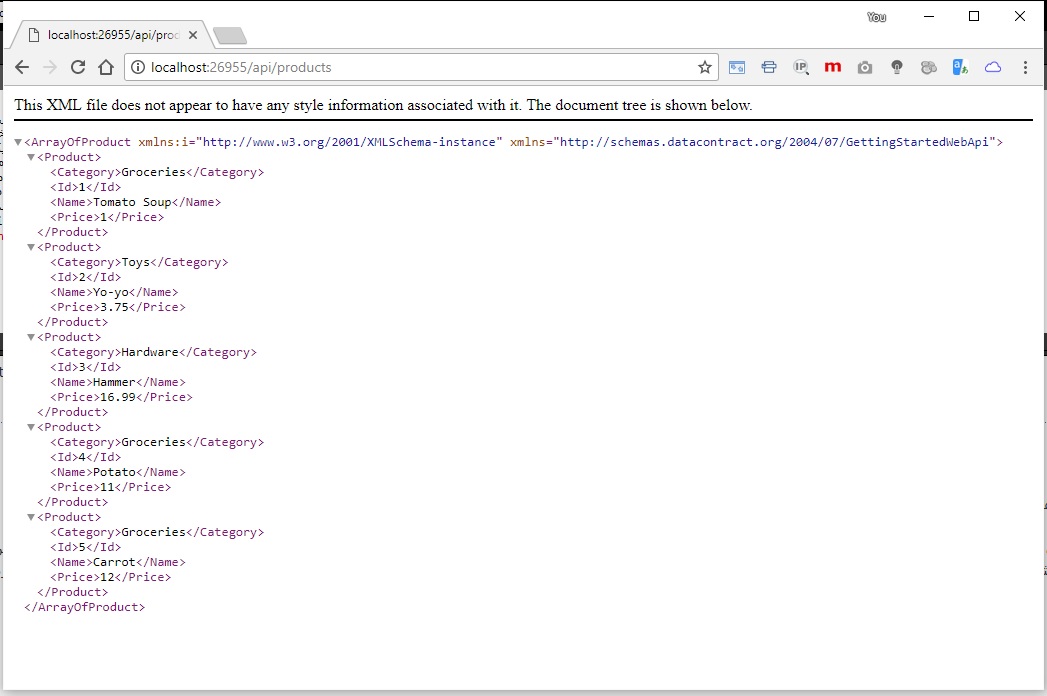
Task: Click the IP lookup extension icon
Action: [x=801, y=67]
